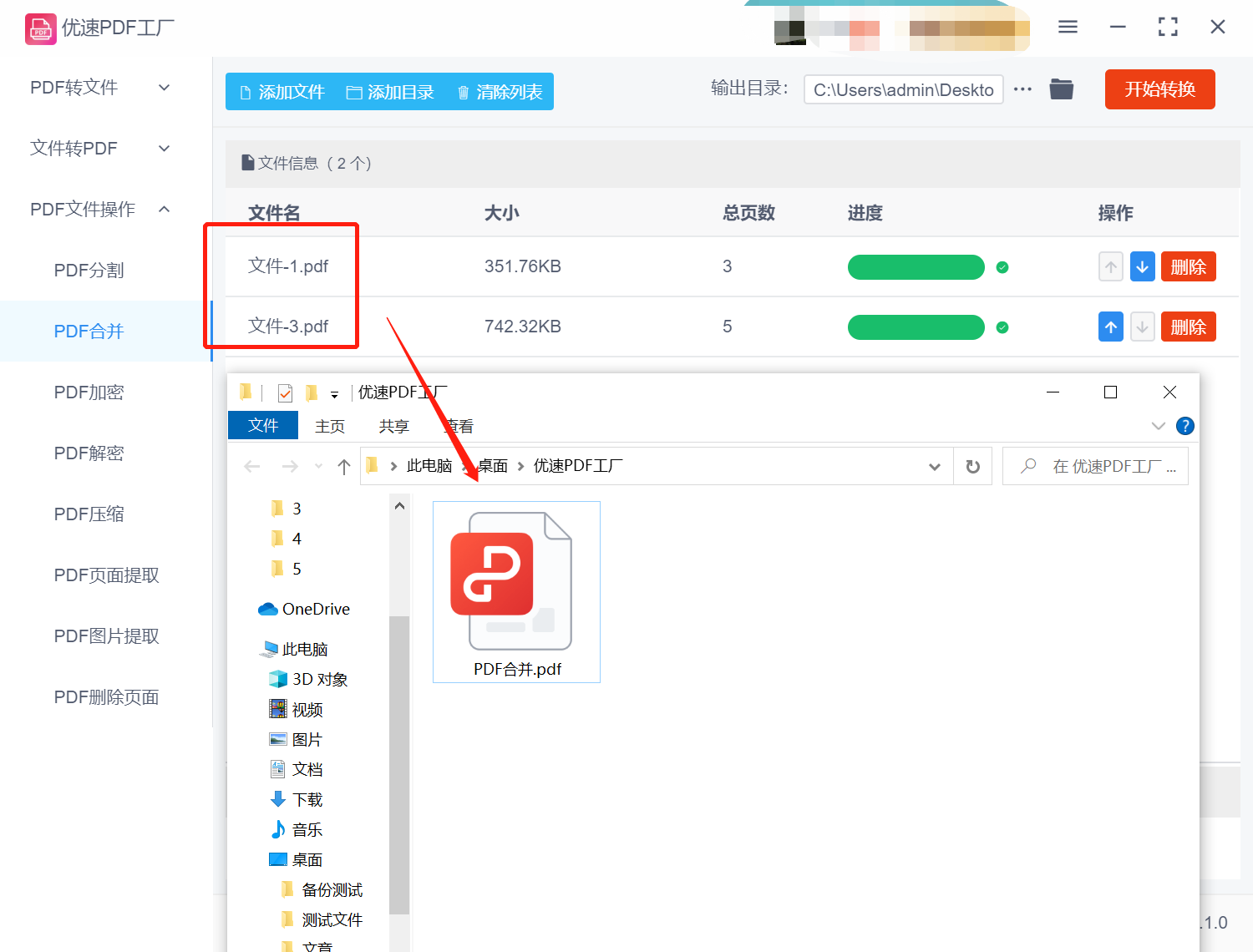This screenshot has width=1253, height=952.
Task: Delete 文件-3.pdf from the list
Action: coord(1188,327)
